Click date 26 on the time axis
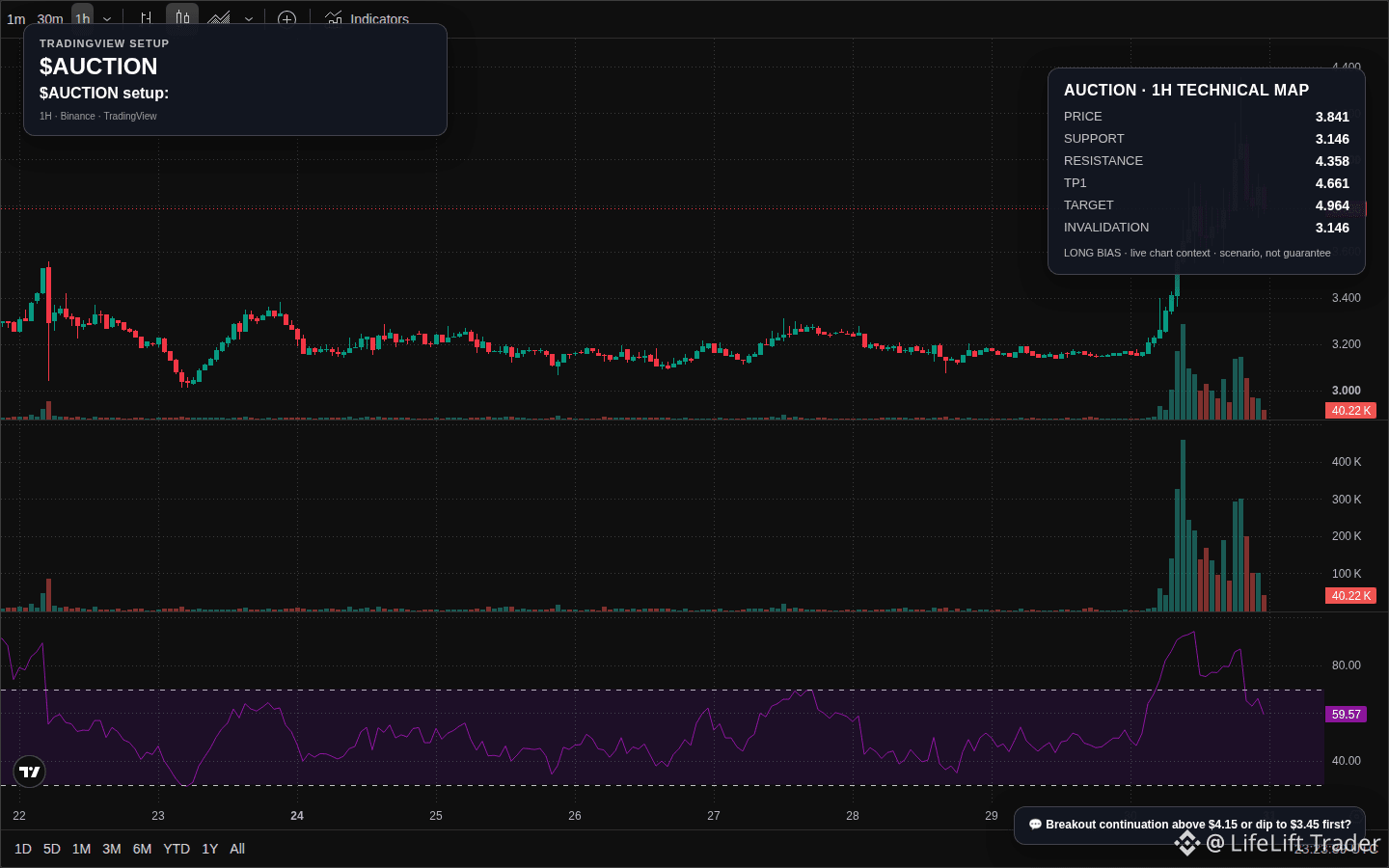The height and width of the screenshot is (868, 1389). [575, 816]
